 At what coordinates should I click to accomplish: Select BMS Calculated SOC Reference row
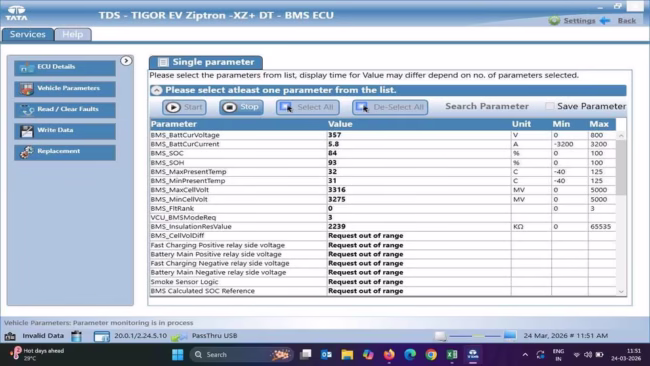point(383,291)
